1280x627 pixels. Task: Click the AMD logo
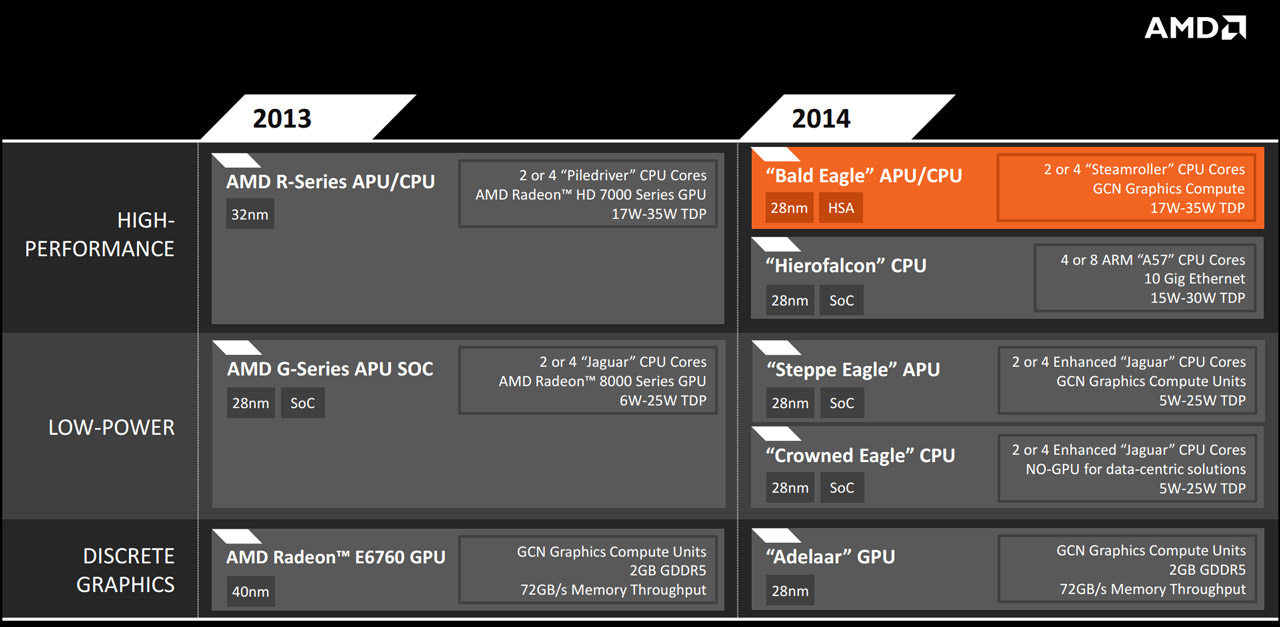(1195, 27)
